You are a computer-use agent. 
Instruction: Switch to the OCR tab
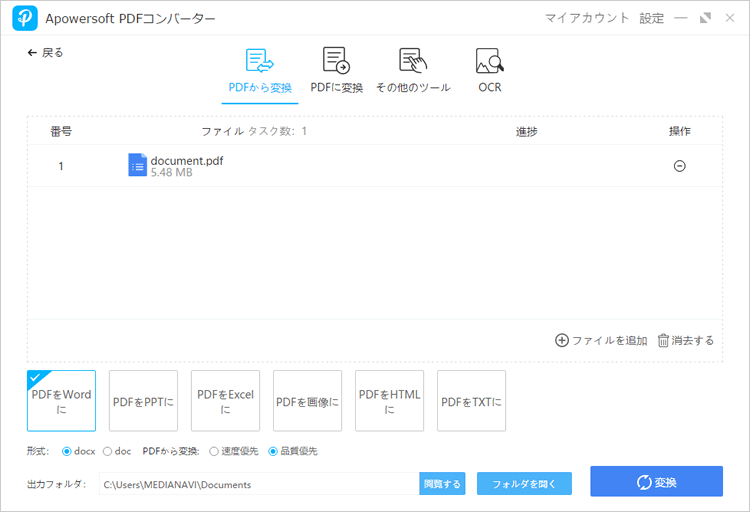(x=490, y=71)
